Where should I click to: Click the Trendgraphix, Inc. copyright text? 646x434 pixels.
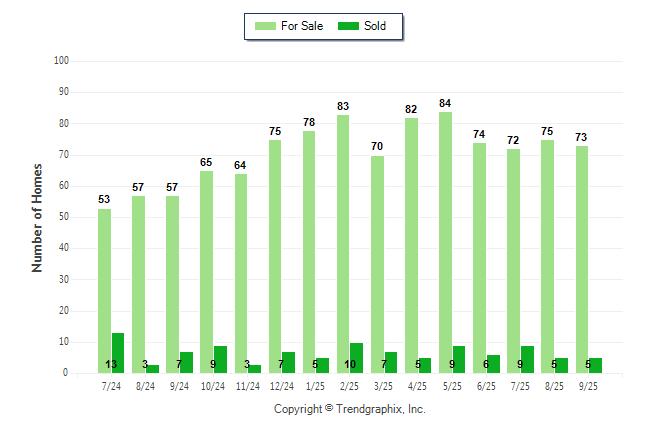pyautogui.click(x=350, y=409)
